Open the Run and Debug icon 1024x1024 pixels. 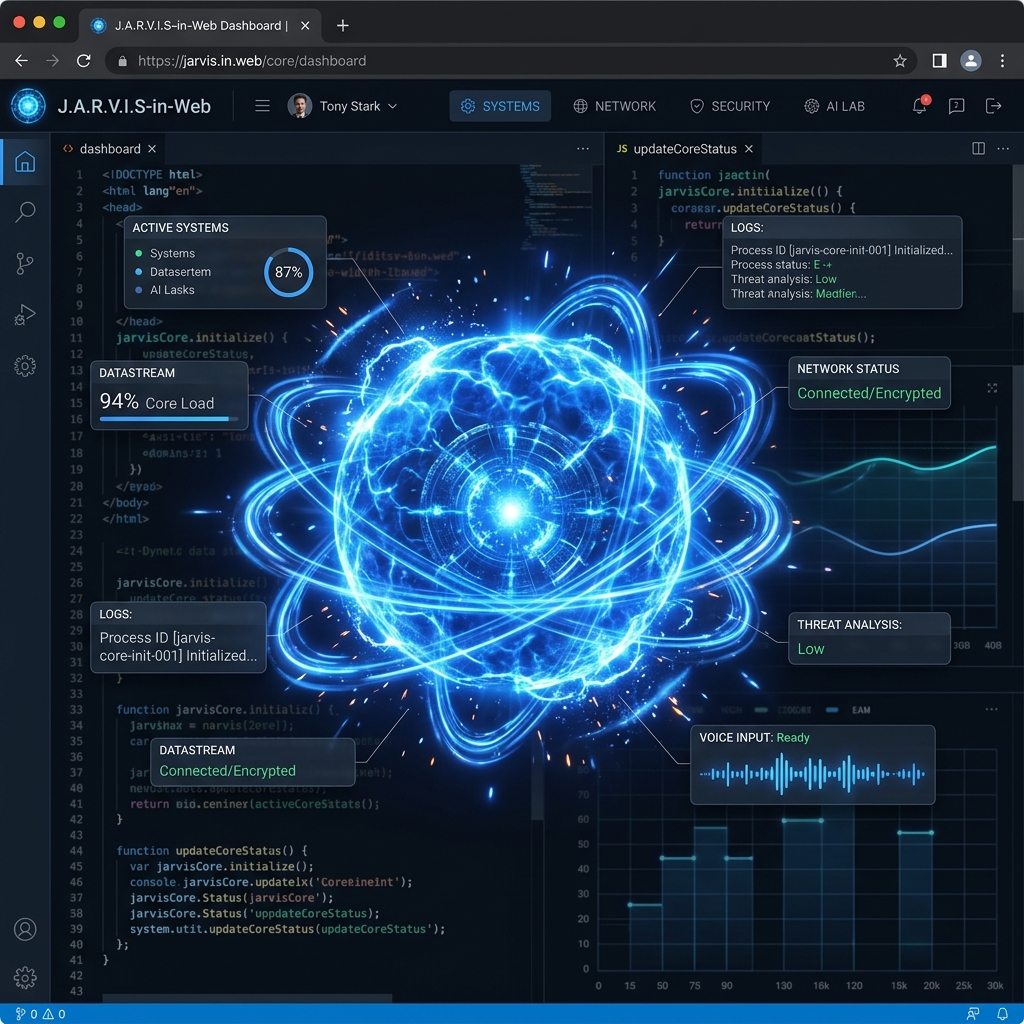[x=25, y=315]
